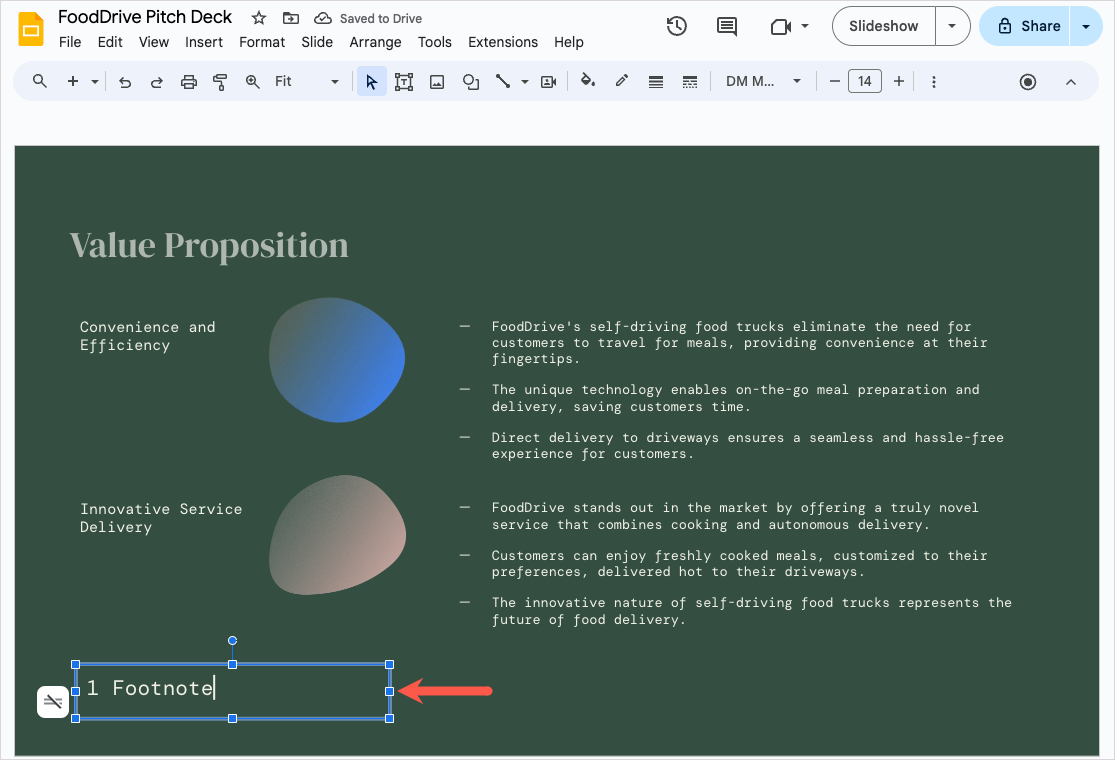Open the Arrange menu
The image size is (1115, 760).
pos(375,42)
